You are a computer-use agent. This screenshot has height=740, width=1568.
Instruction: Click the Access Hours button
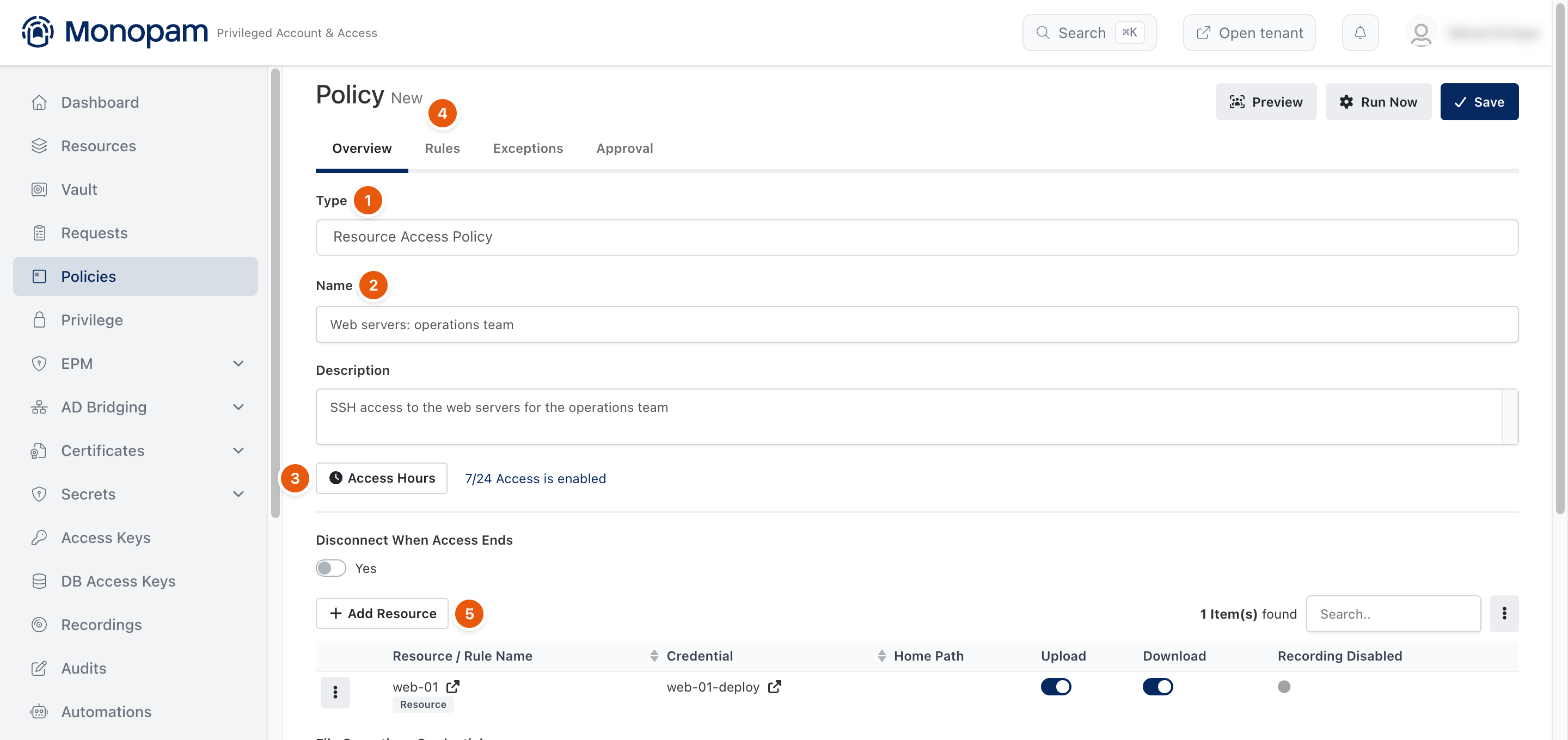tap(382, 478)
